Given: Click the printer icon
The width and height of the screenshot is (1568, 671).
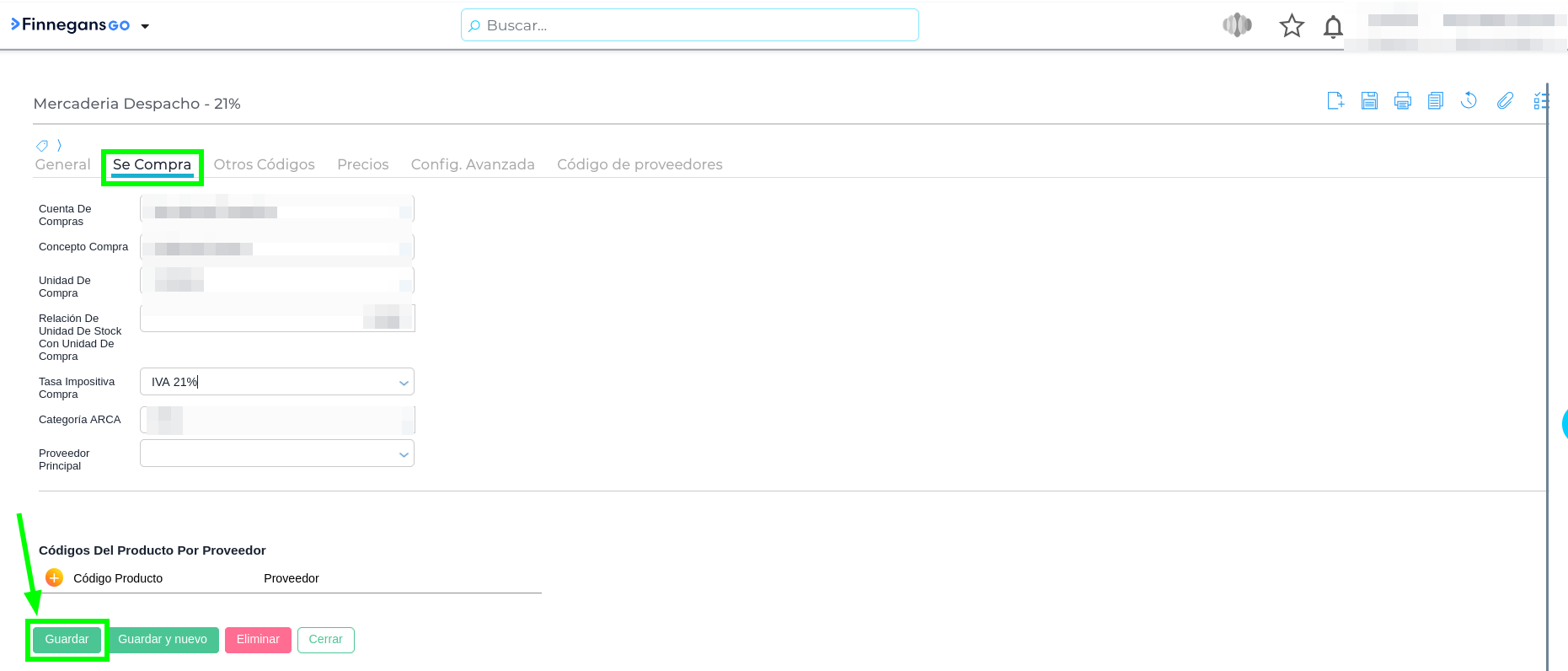Looking at the screenshot, I should (1402, 101).
